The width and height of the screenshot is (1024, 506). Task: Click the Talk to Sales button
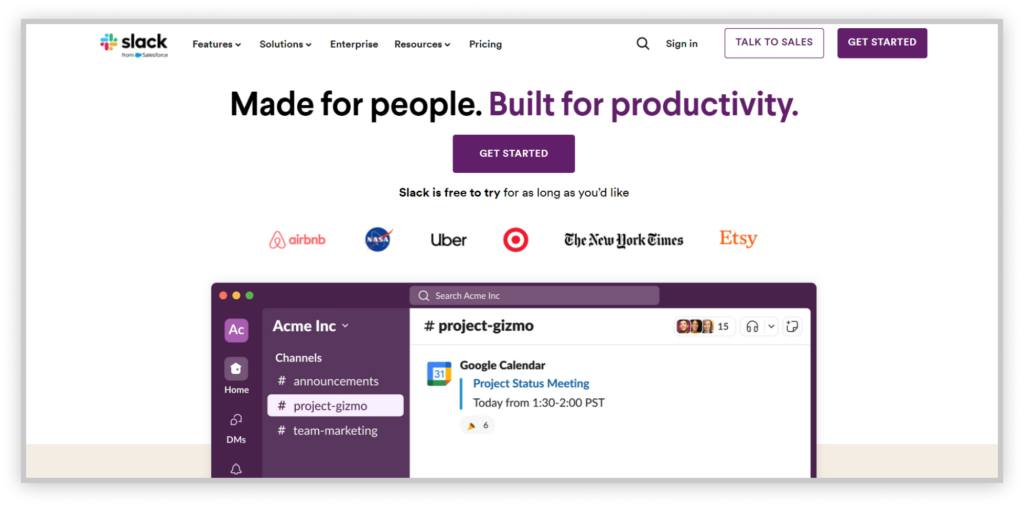(774, 43)
